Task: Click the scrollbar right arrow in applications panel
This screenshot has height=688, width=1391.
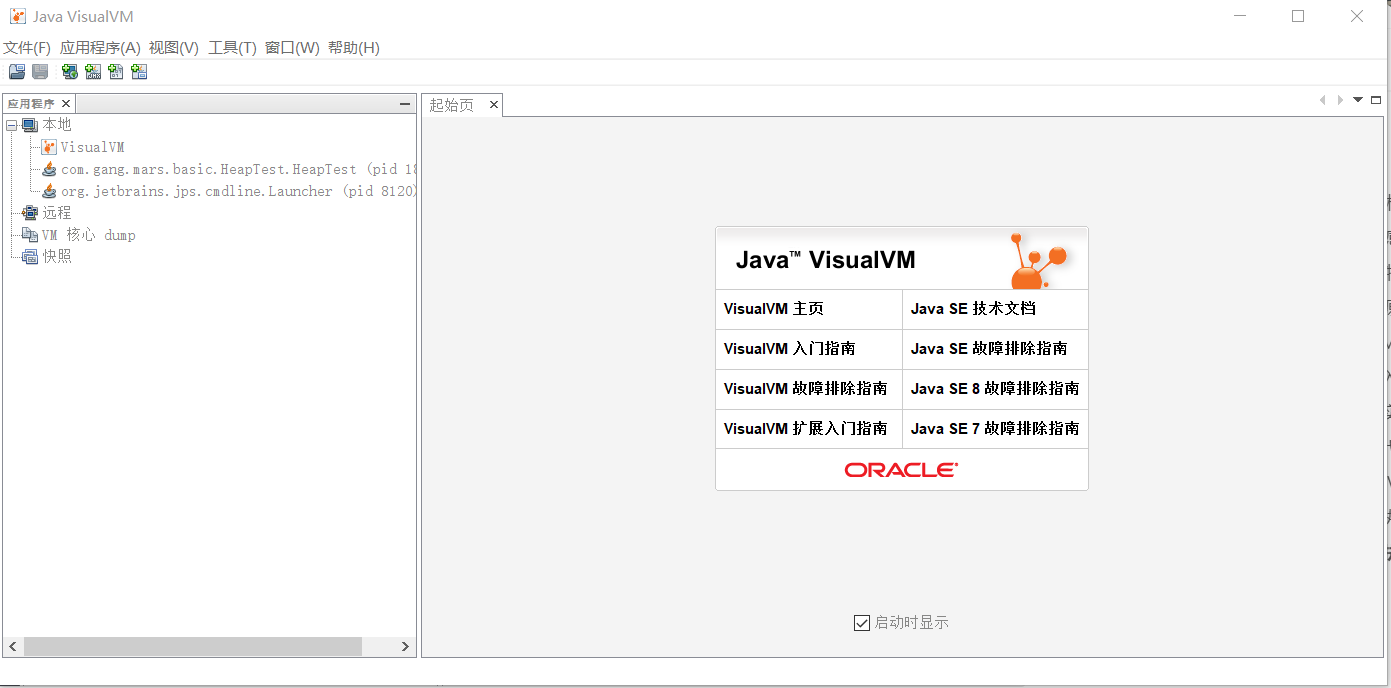Action: tap(405, 647)
